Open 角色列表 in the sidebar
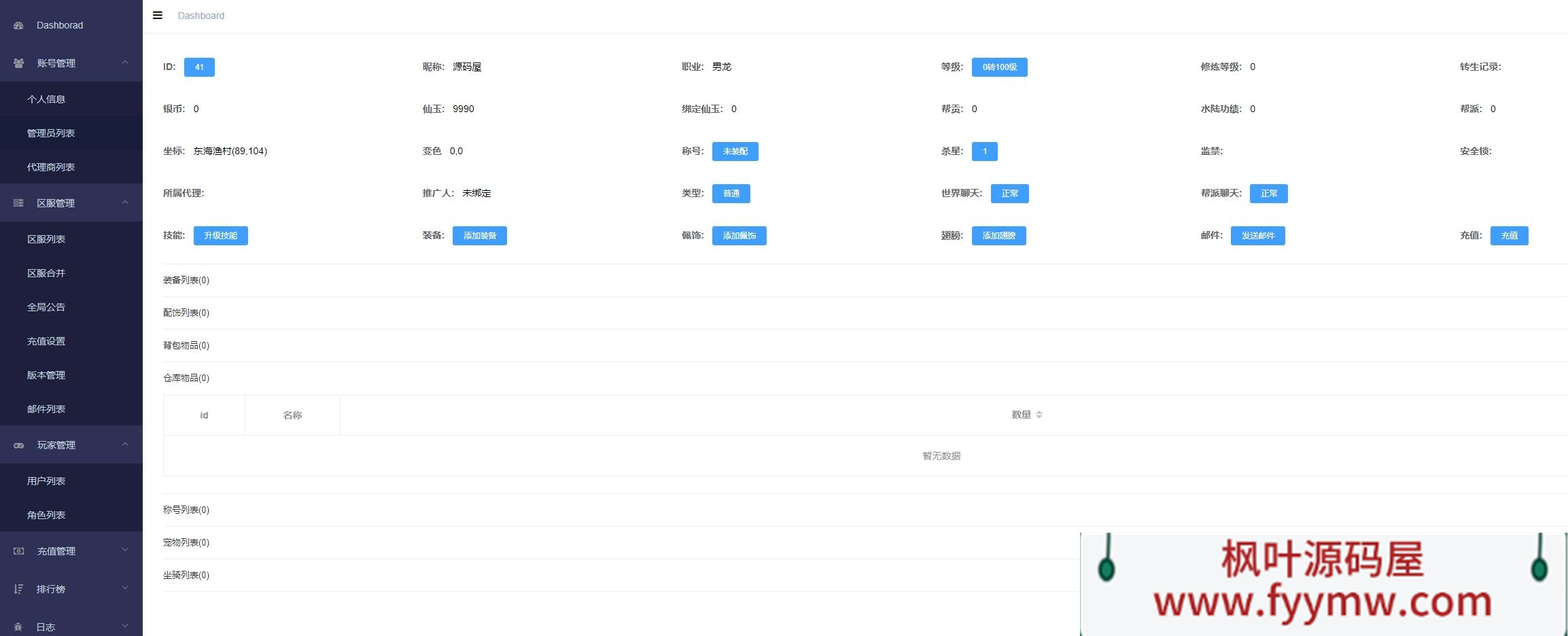The width and height of the screenshot is (1568, 636). (46, 515)
